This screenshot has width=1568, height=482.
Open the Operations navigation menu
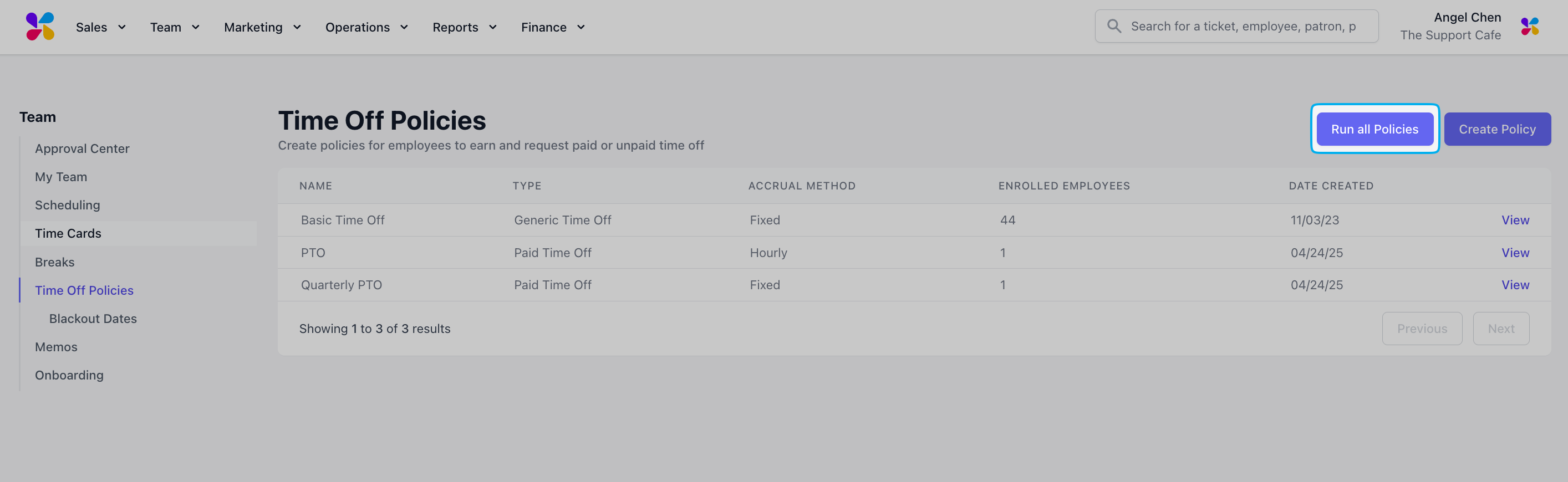pos(367,27)
